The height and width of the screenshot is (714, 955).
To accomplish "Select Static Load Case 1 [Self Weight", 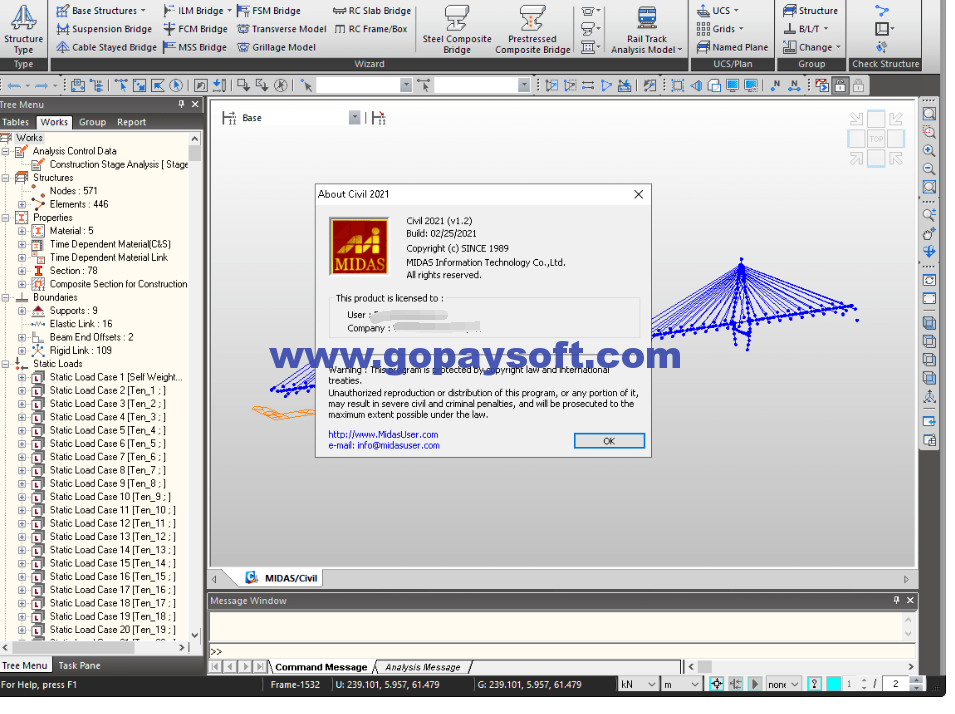I will tap(116, 377).
